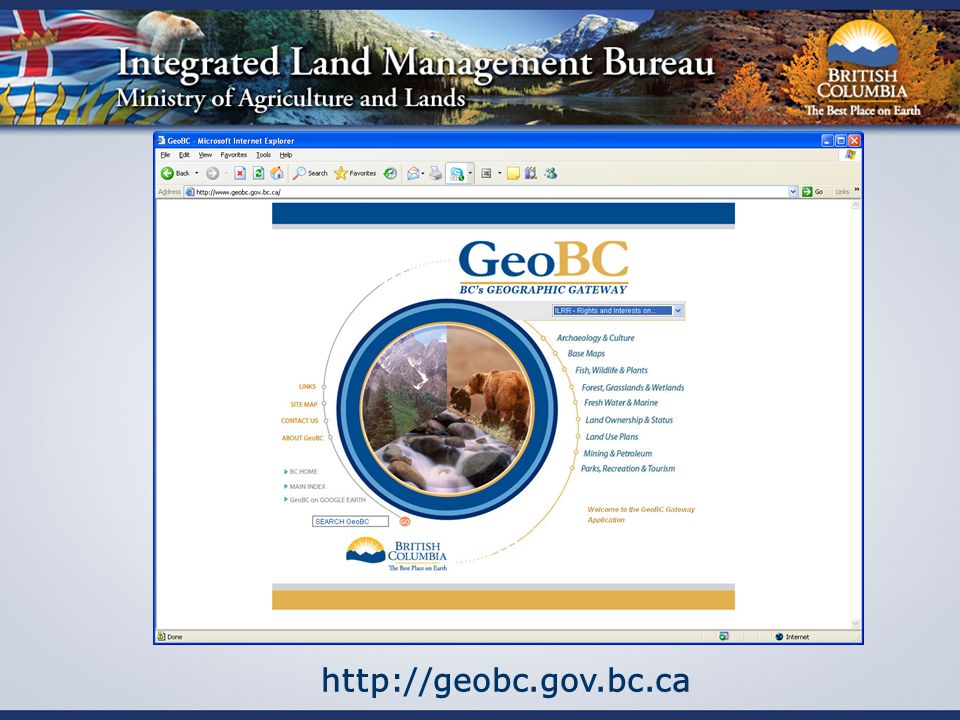
Task: Click the GeoBC logo heading
Action: coord(544,267)
